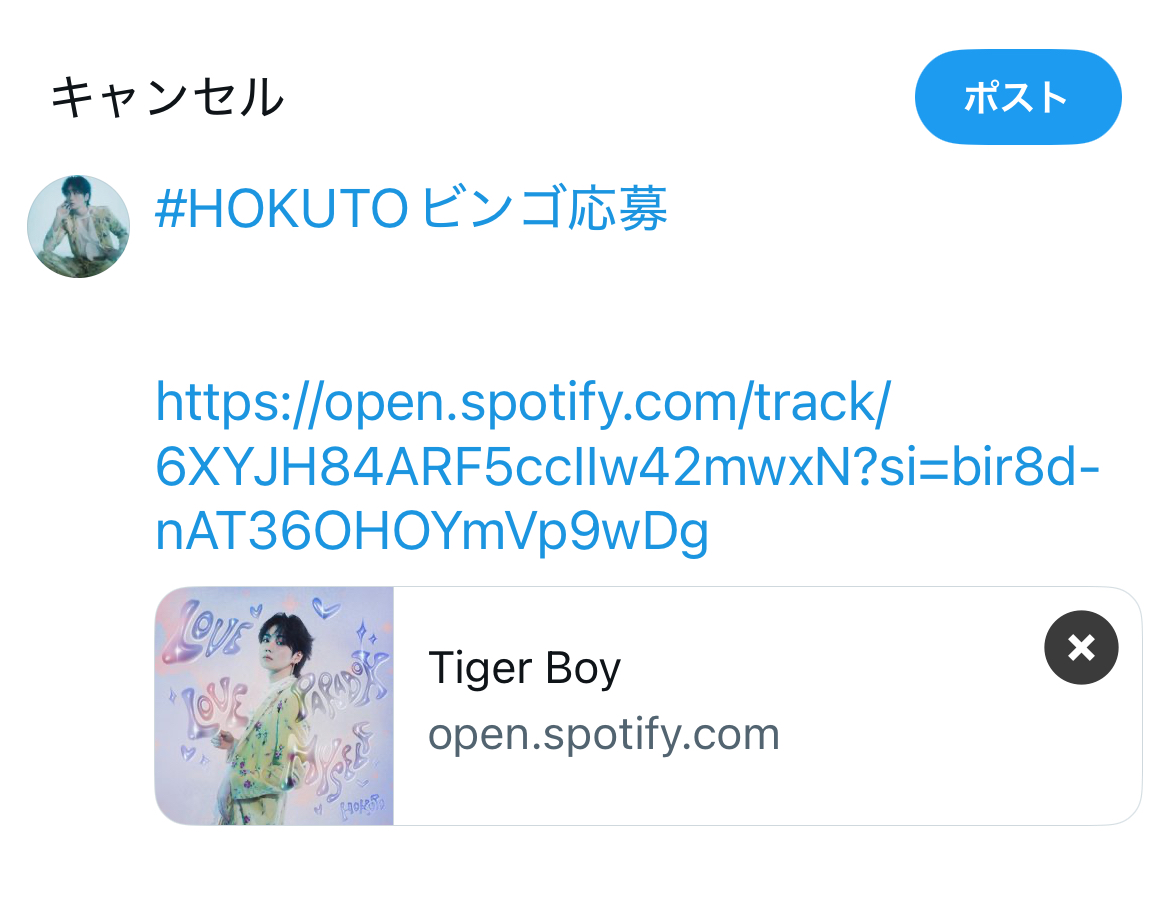This screenshot has width=1170, height=910.
Task: Click open.spotify.com domain in preview card
Action: coord(604,735)
